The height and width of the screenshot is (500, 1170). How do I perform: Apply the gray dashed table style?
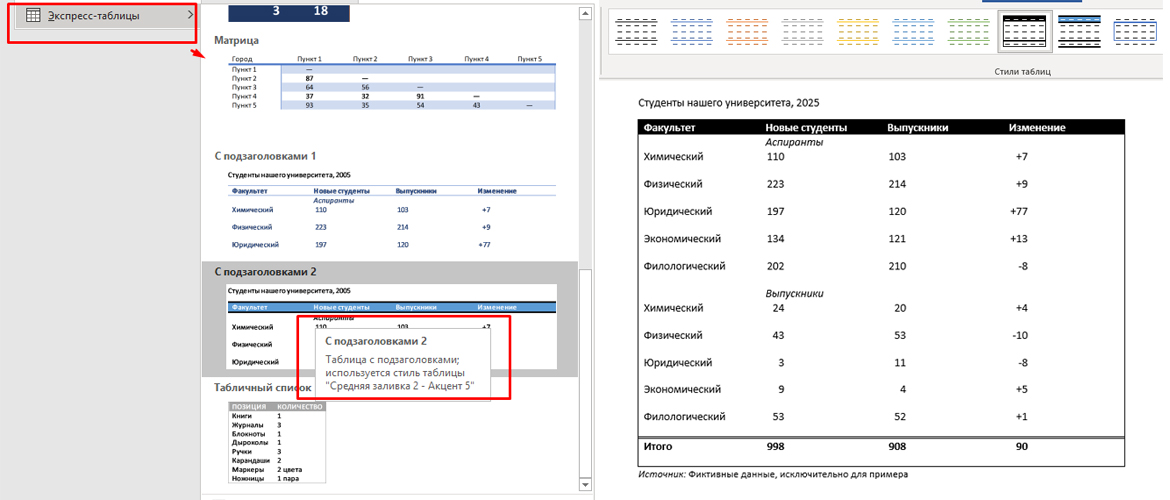[804, 32]
